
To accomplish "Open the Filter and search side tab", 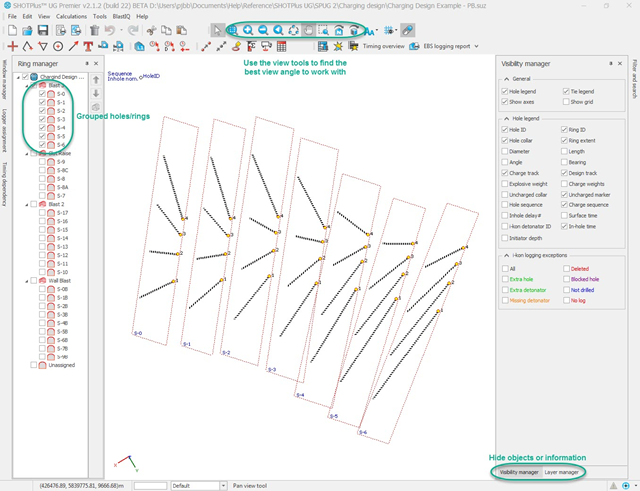I will pyautogui.click(x=634, y=79).
